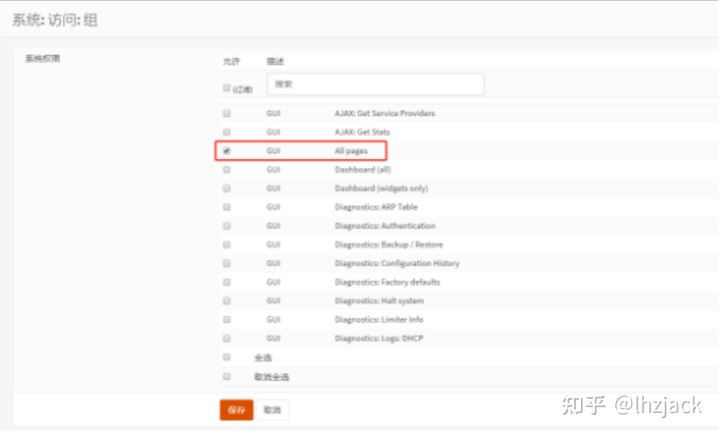Click the 'Dashboard (widgets only)' description text
The image size is (720, 438).
click(x=381, y=189)
